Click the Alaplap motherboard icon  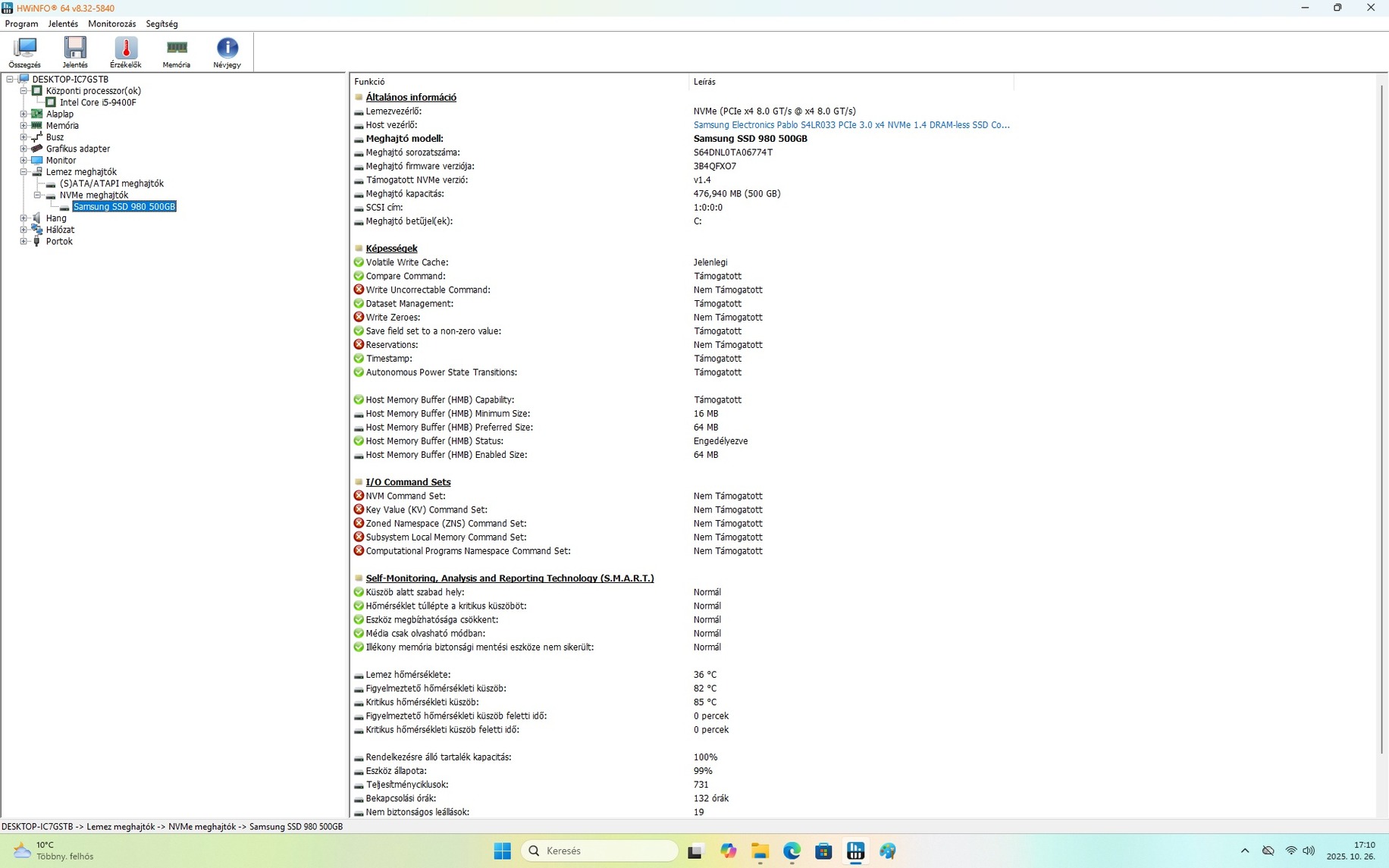(x=36, y=114)
